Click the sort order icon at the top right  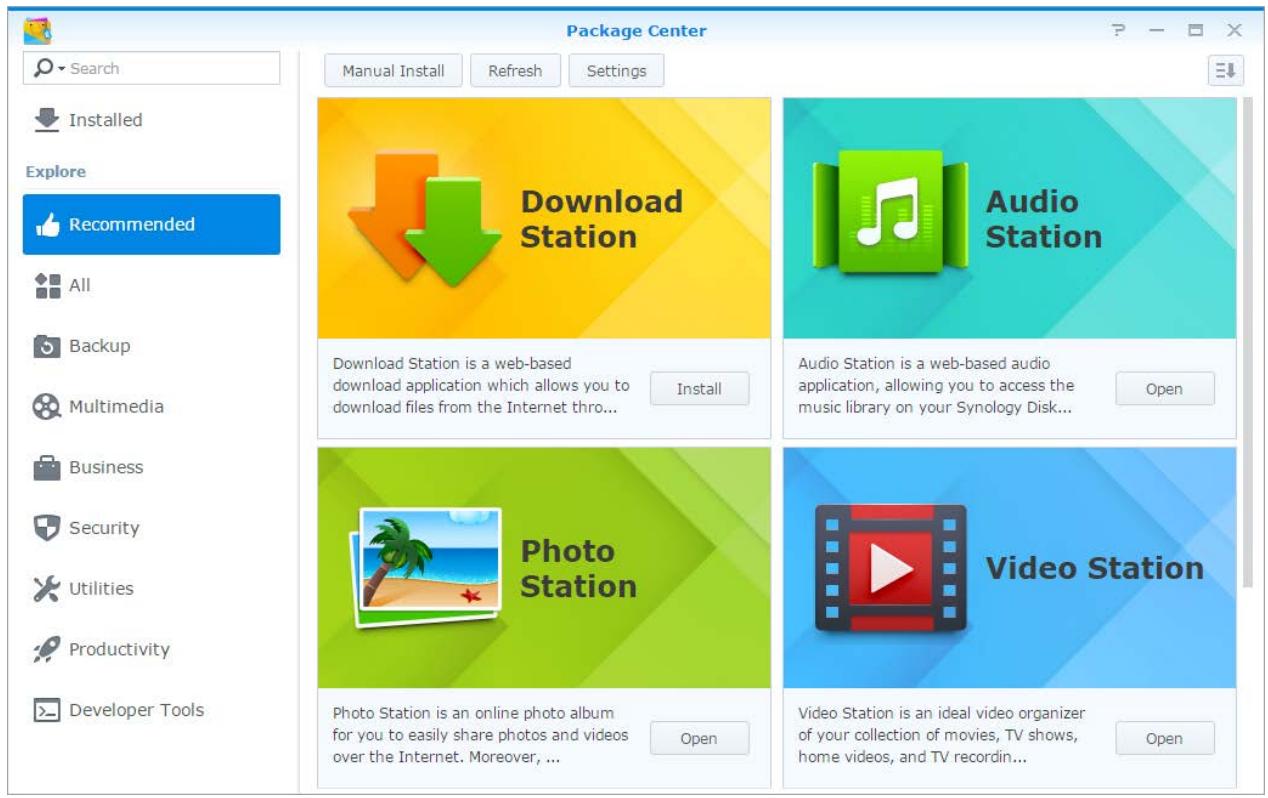[x=1226, y=71]
